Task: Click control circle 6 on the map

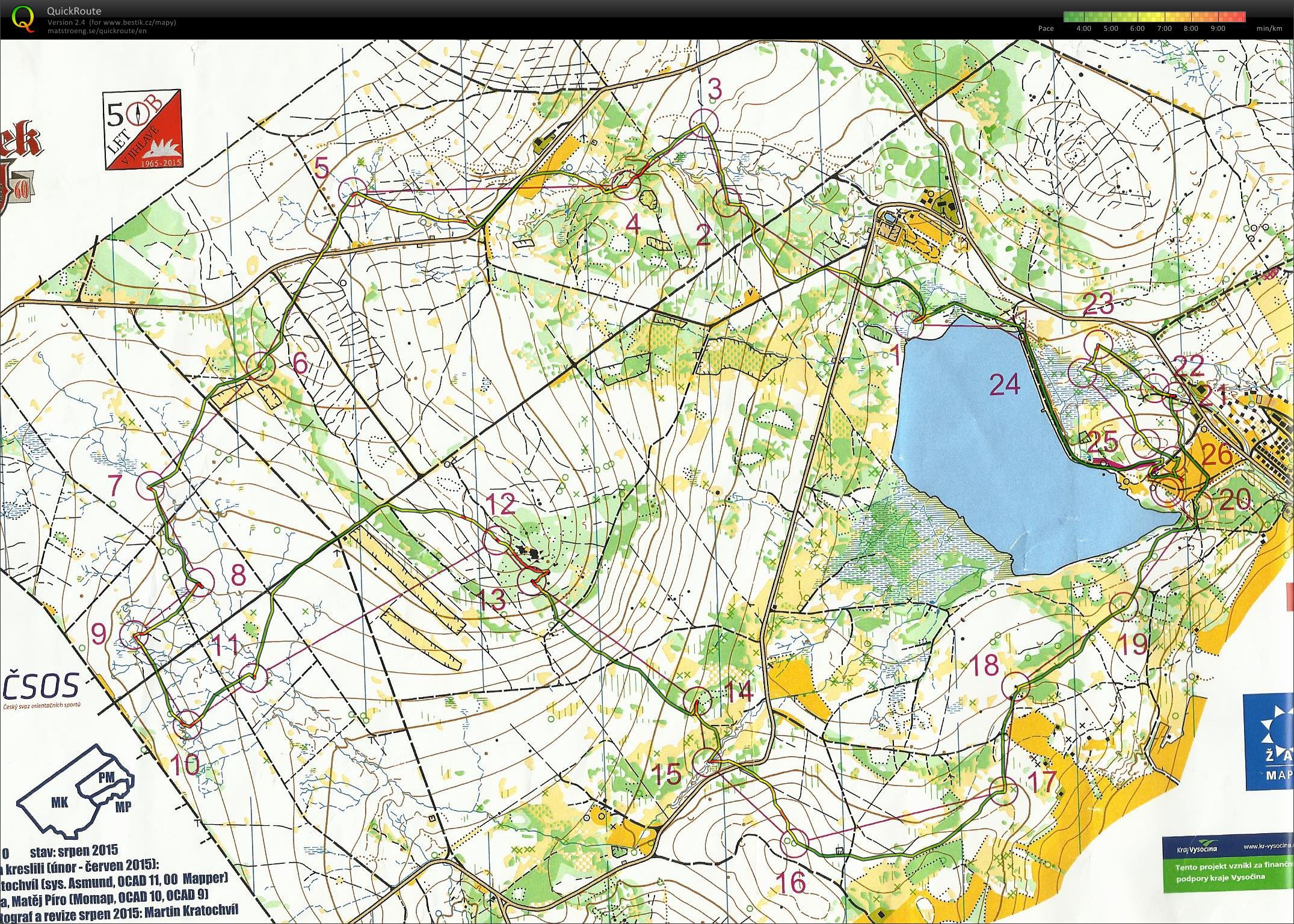Action: 260,365
